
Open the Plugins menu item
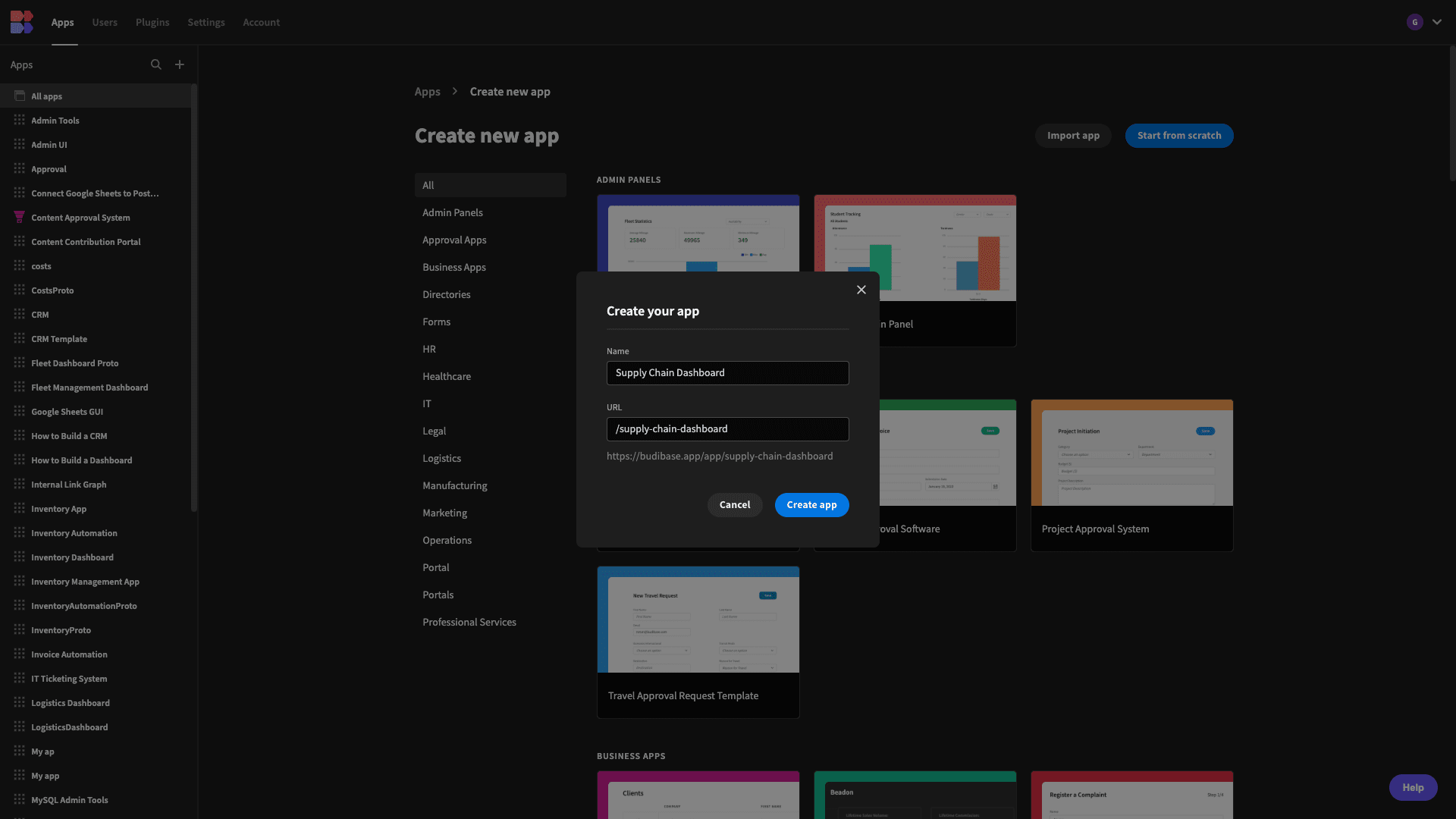[152, 22]
